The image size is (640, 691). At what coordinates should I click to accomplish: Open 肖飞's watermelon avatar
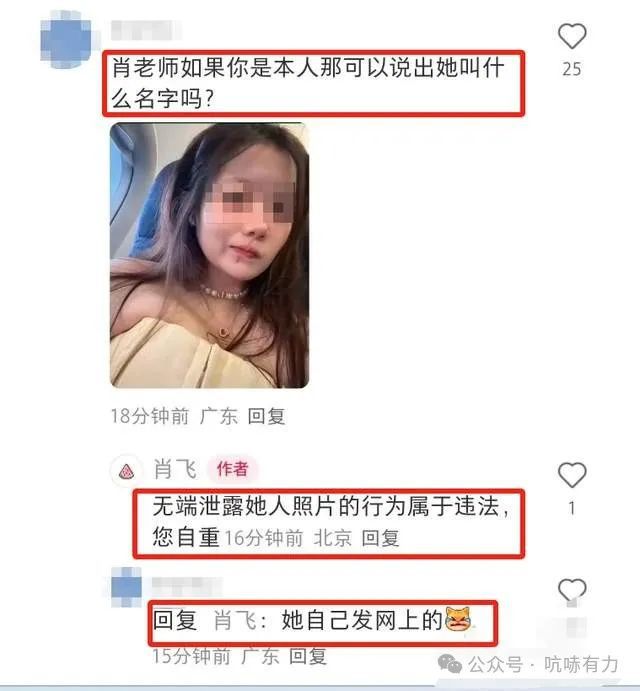pos(127,471)
